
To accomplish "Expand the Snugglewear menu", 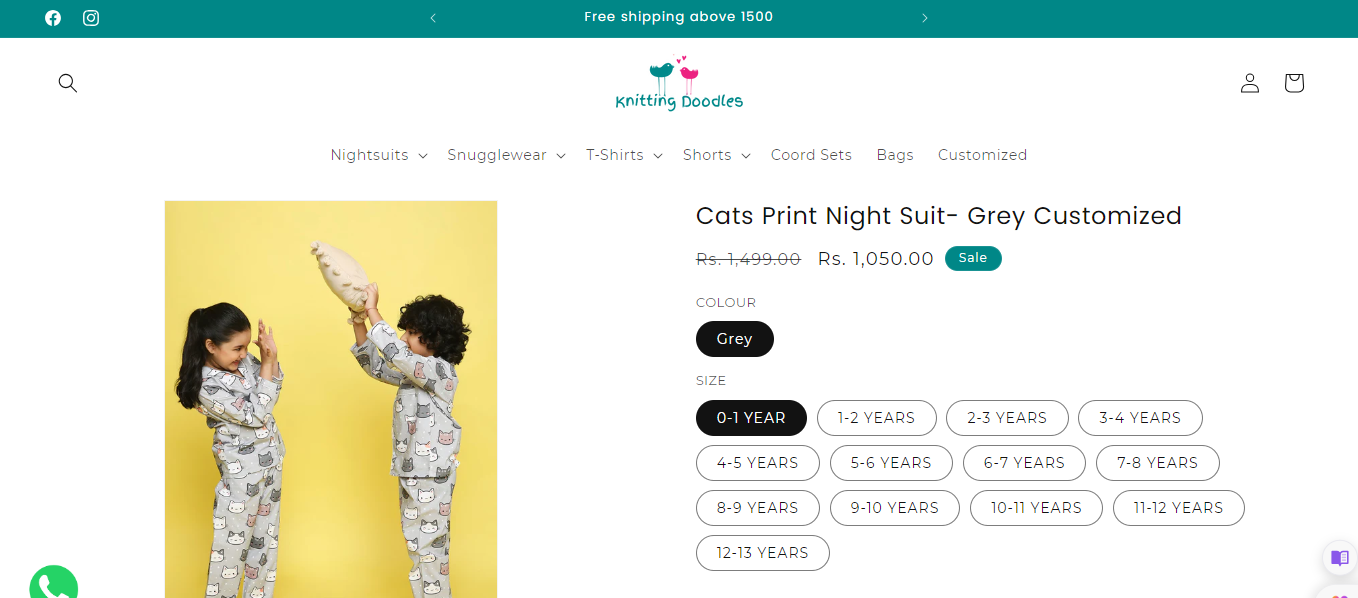I will (x=505, y=155).
